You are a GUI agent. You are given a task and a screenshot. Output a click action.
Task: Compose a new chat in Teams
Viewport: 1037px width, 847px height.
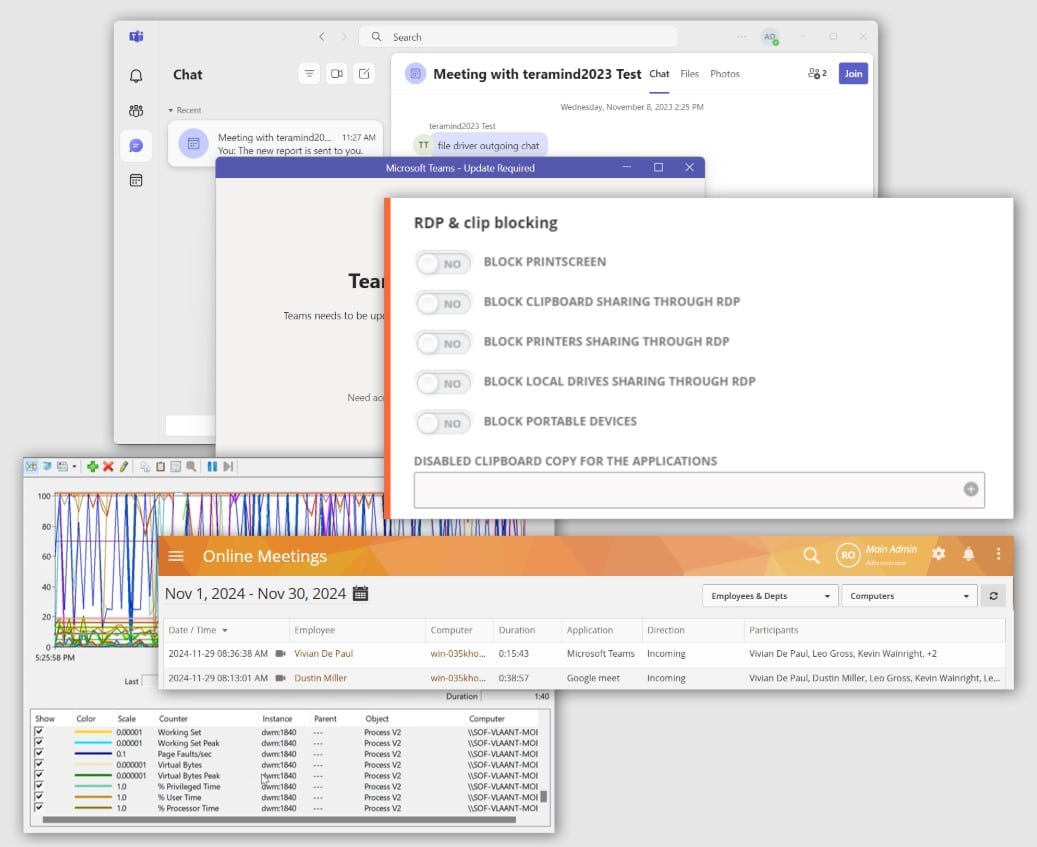tap(364, 73)
